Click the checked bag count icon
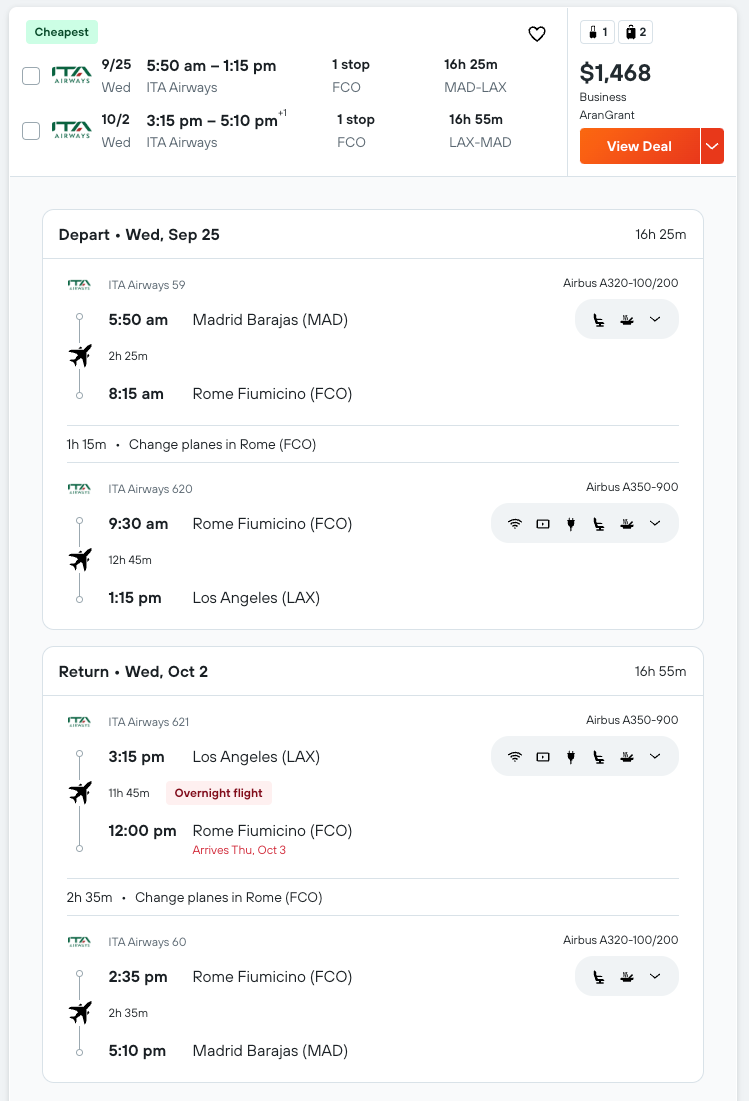749x1101 pixels. pos(635,32)
